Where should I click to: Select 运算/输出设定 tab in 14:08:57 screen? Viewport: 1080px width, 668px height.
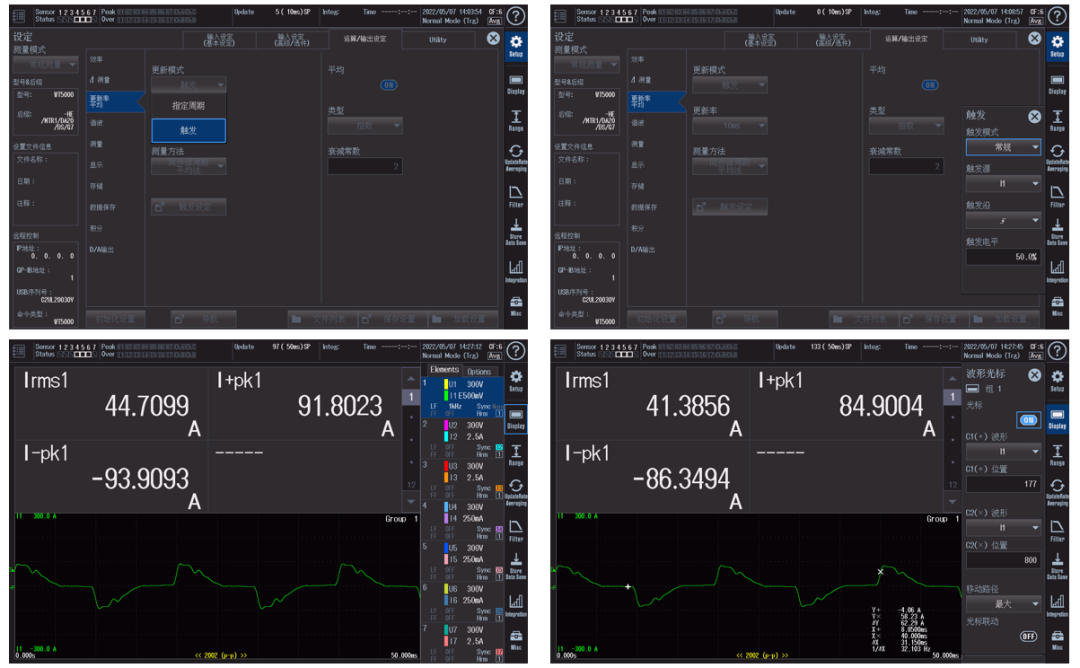tap(906, 39)
